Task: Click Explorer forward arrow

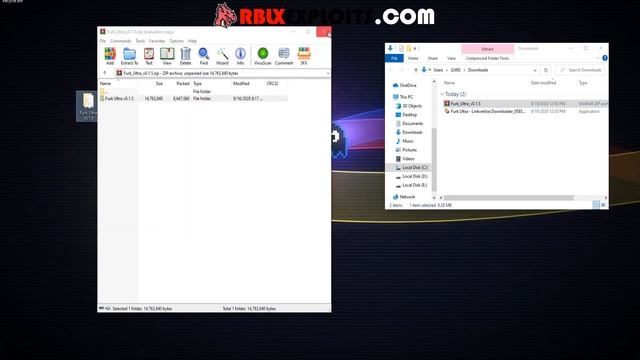Action: point(401,70)
